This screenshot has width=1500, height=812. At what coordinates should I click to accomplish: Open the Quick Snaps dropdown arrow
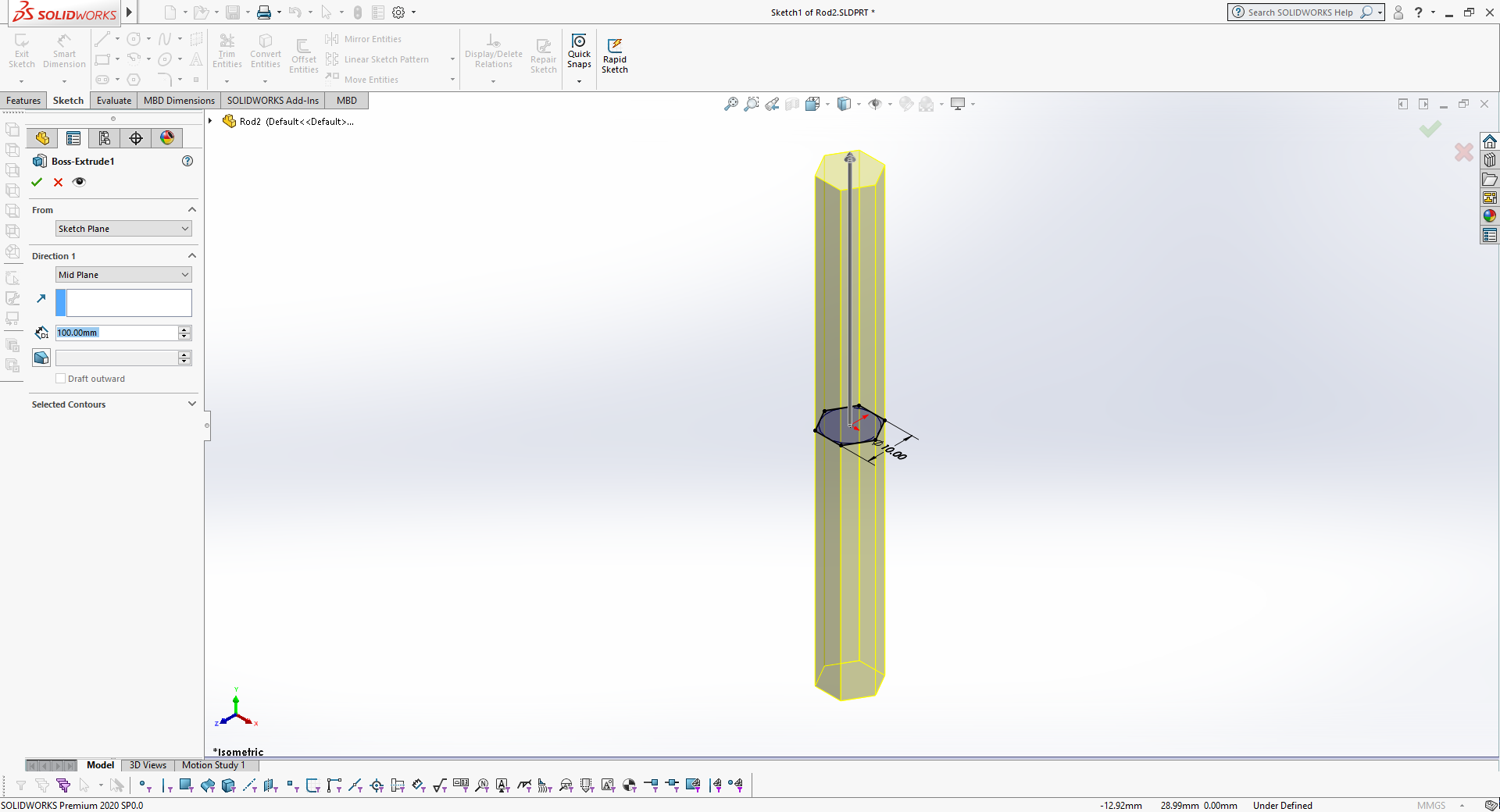579,81
